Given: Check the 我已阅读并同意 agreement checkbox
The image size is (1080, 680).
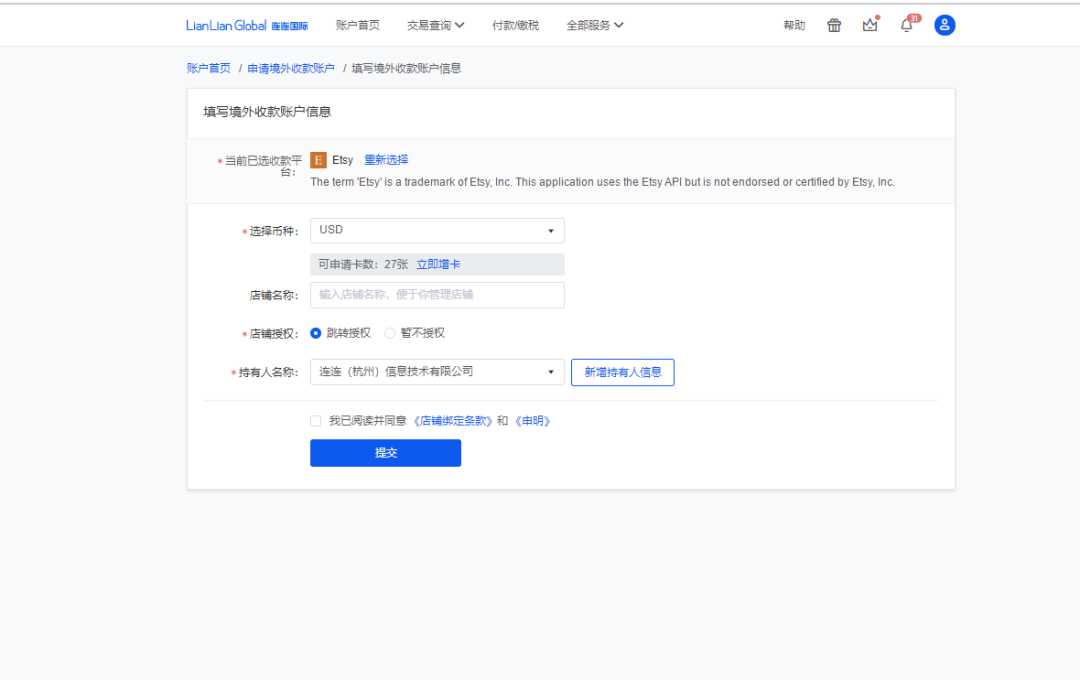Looking at the screenshot, I should point(316,420).
